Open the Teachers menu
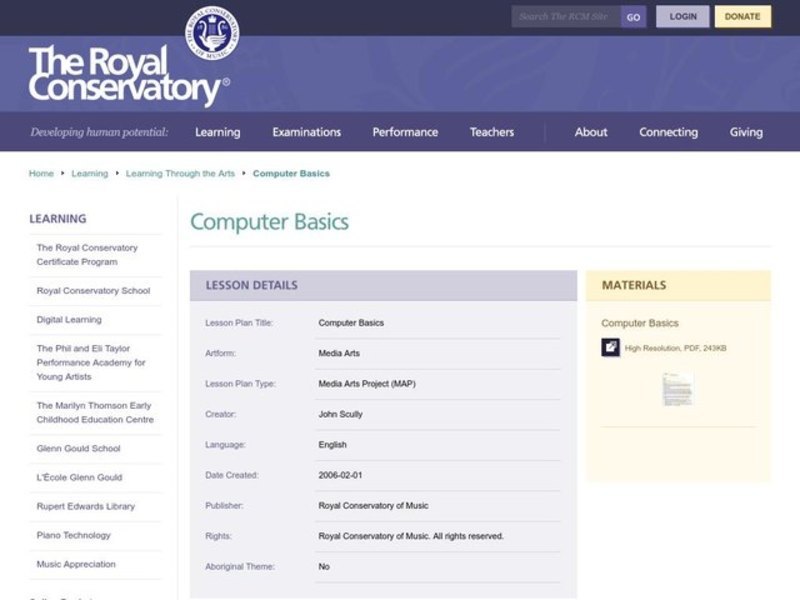Viewport: 800px width, 600px height. coord(492,131)
